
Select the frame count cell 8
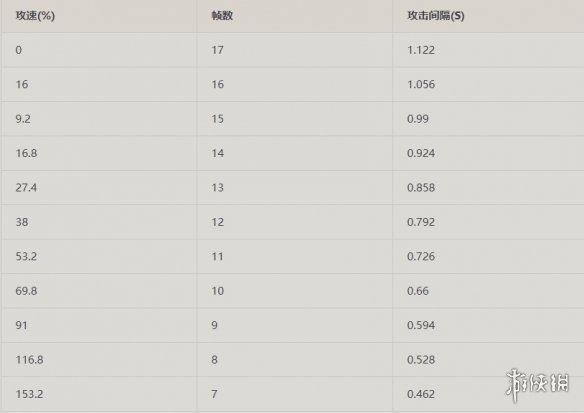214,360
